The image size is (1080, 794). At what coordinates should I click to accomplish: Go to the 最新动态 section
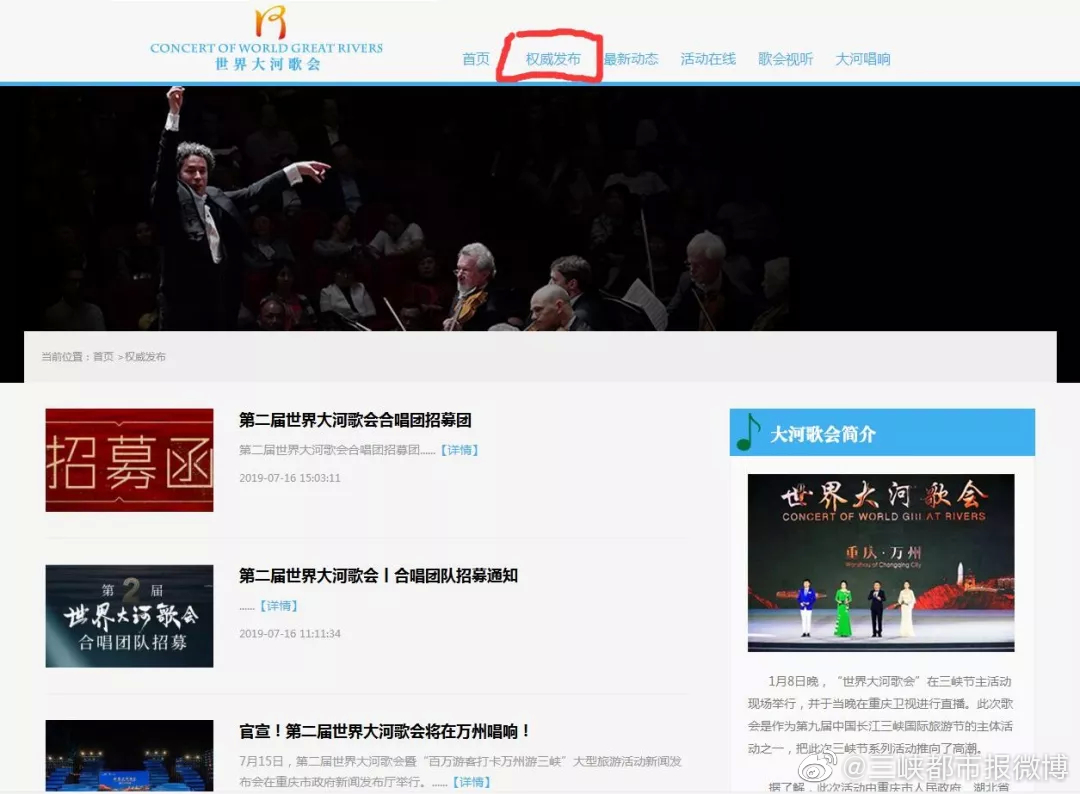[x=631, y=59]
